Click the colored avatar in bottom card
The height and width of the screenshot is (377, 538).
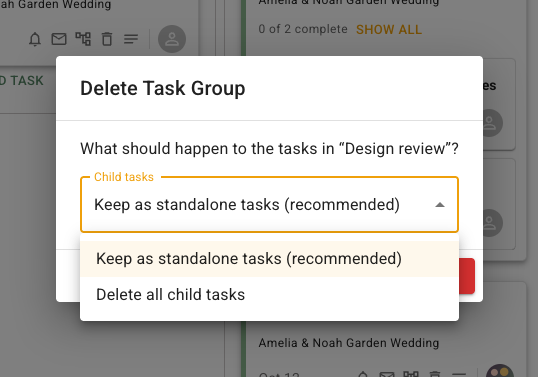click(500, 371)
